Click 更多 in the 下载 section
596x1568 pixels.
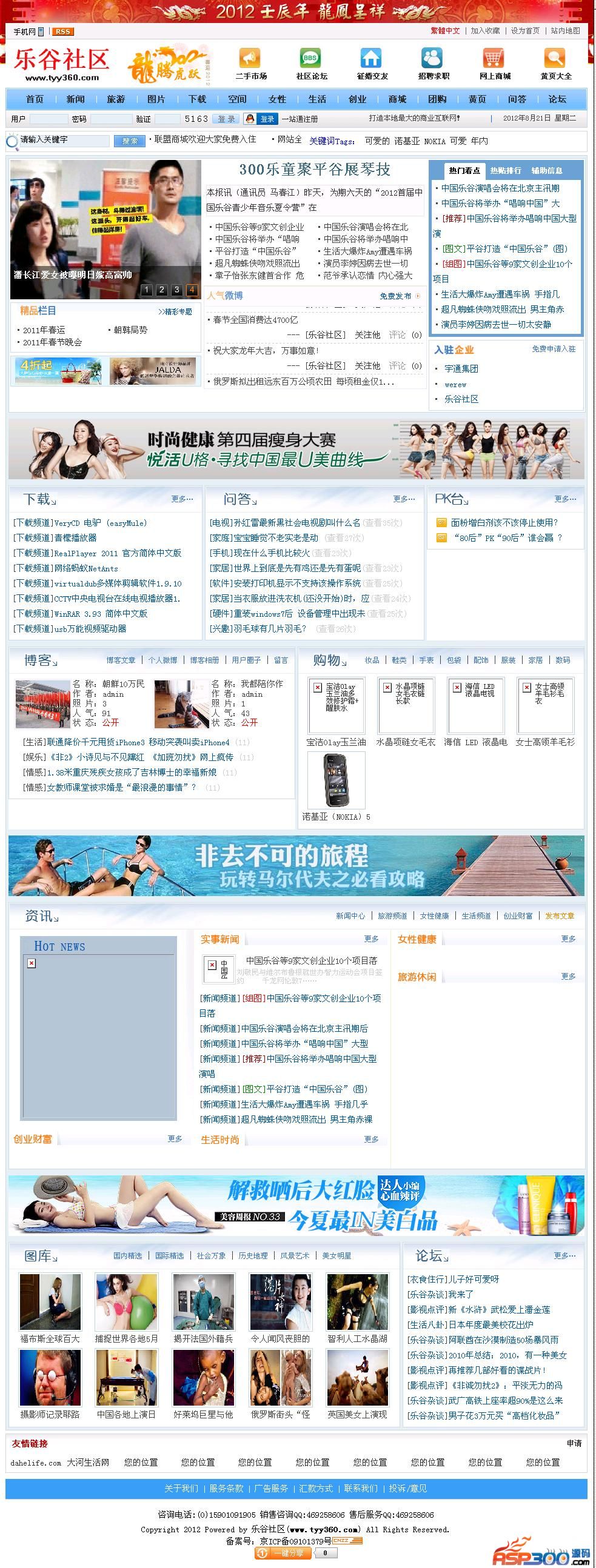tap(182, 499)
